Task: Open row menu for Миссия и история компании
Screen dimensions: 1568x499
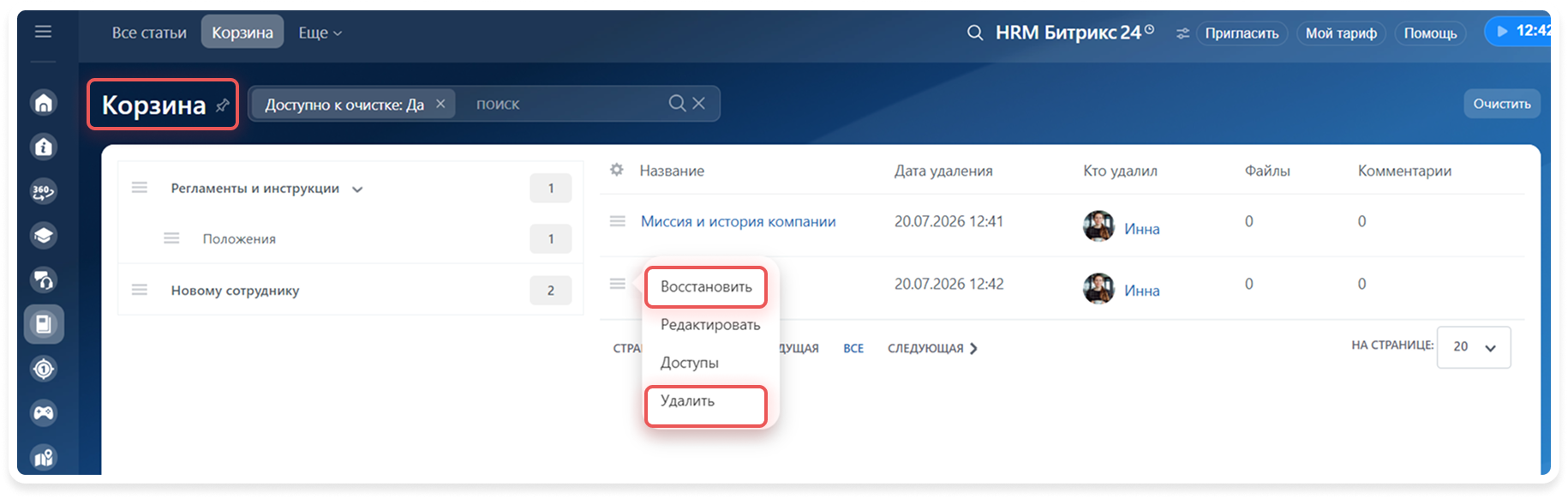Action: click(617, 221)
